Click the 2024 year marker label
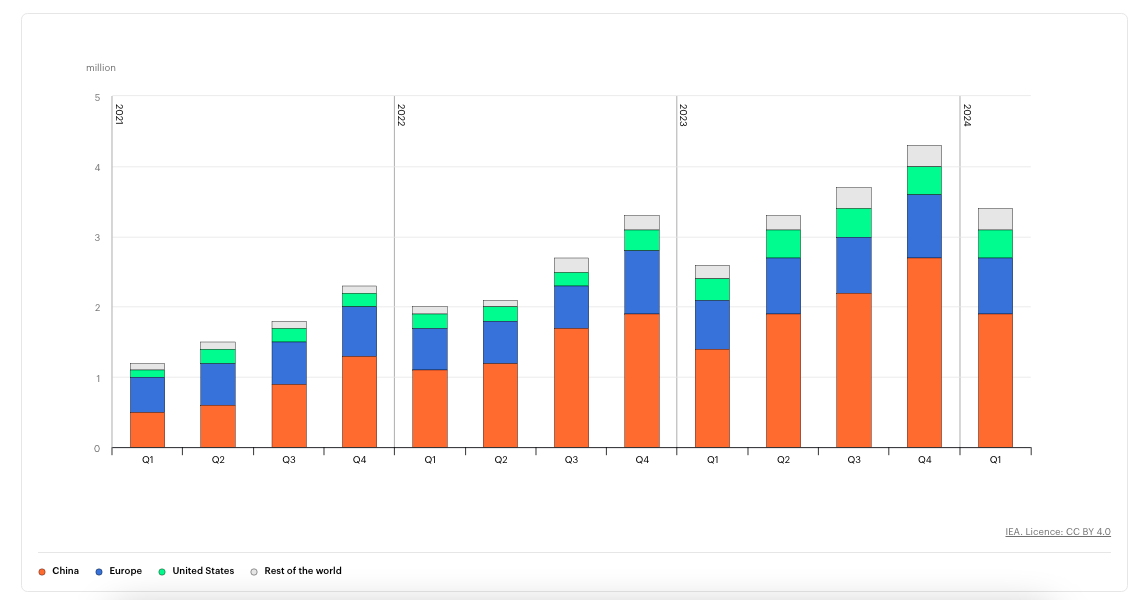 point(967,115)
